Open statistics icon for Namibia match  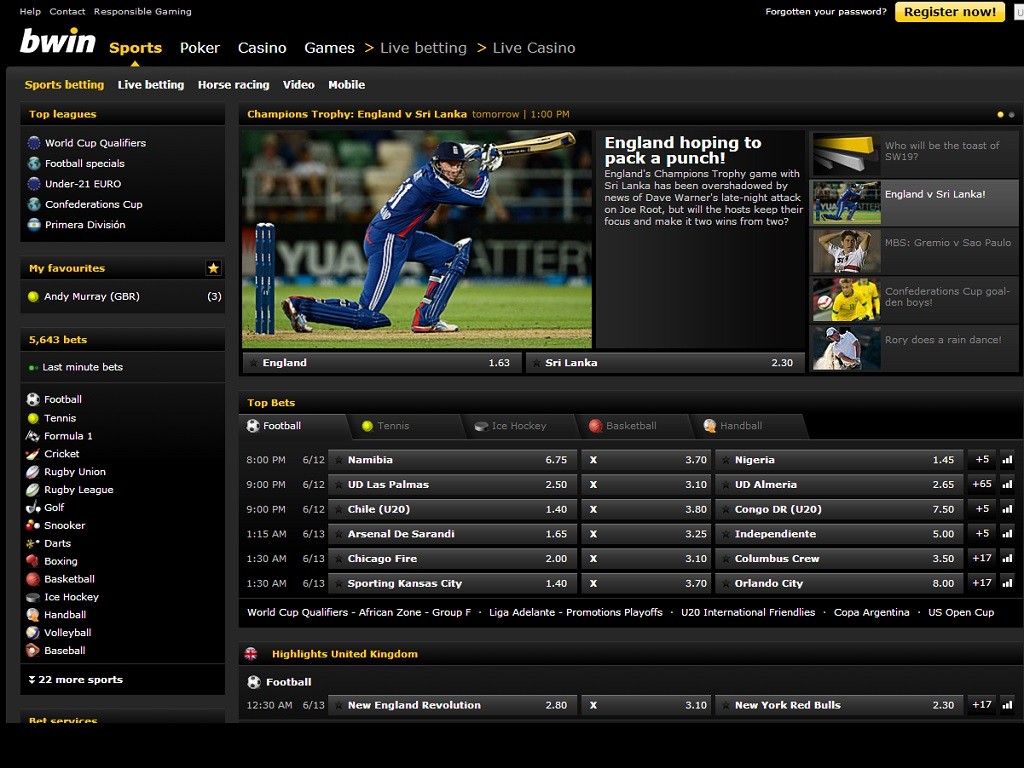click(1008, 460)
